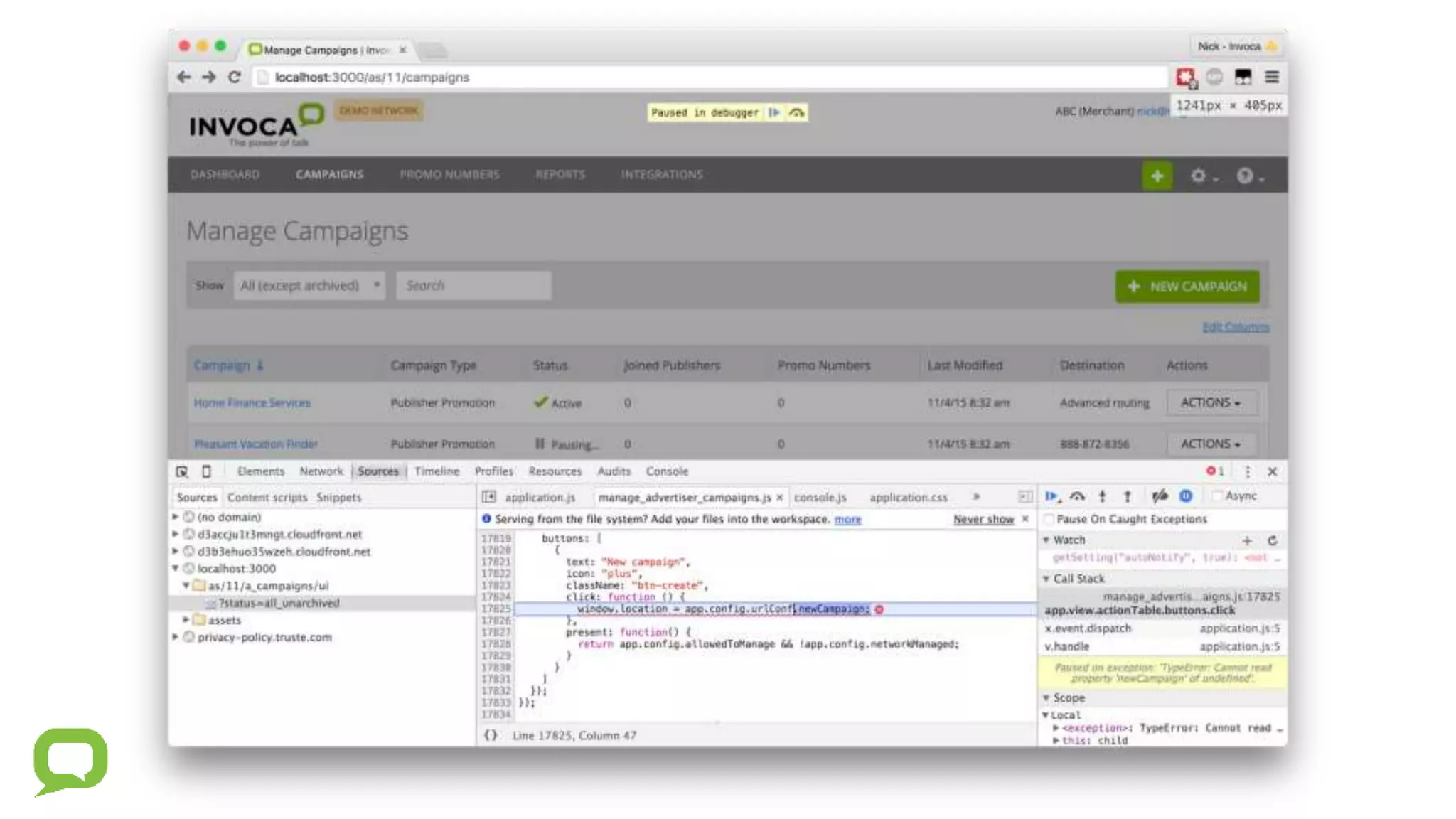Open the Show filter dropdown
The width and height of the screenshot is (1456, 819).
(309, 286)
